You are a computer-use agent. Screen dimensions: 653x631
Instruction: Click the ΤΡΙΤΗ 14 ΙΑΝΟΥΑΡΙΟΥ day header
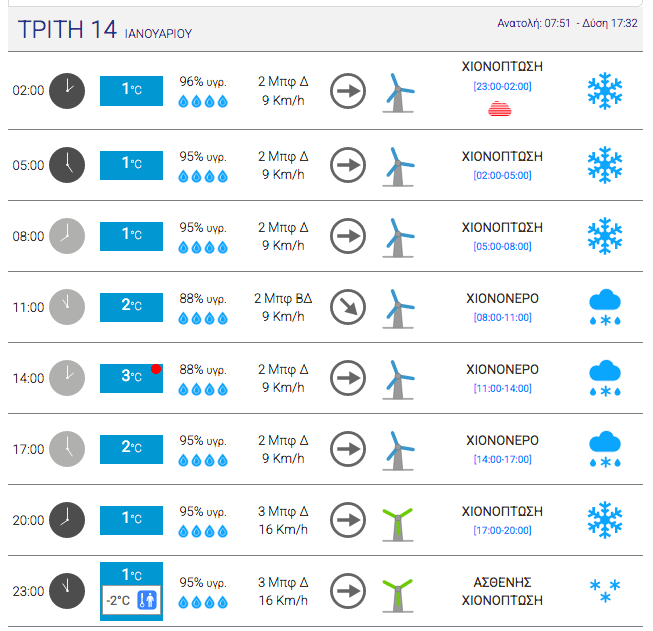click(x=105, y=31)
